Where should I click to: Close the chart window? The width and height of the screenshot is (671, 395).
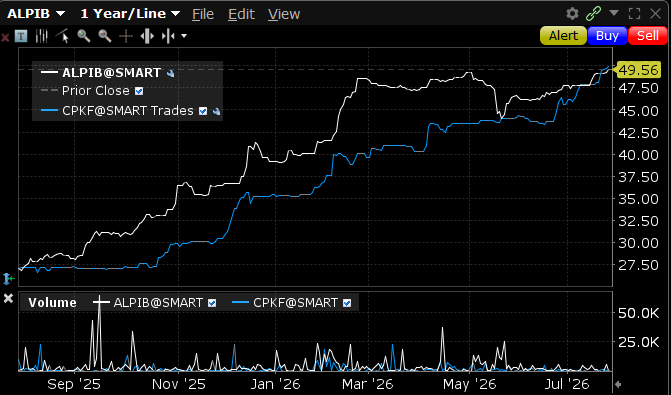(656, 14)
